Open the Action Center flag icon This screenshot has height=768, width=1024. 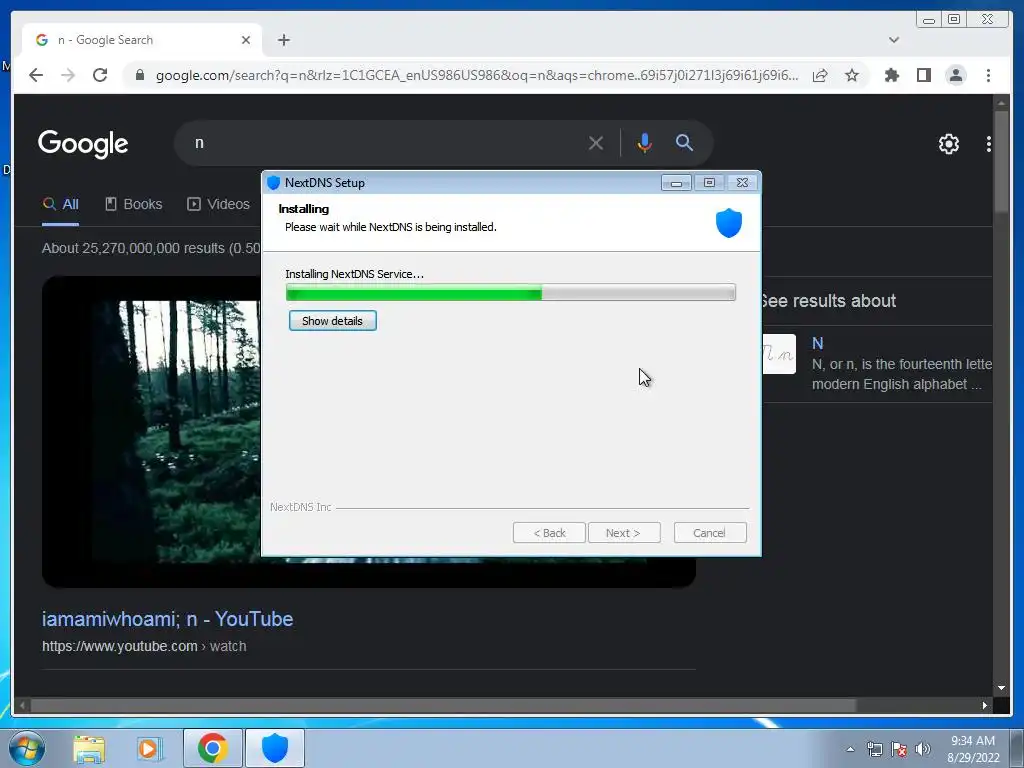point(899,749)
